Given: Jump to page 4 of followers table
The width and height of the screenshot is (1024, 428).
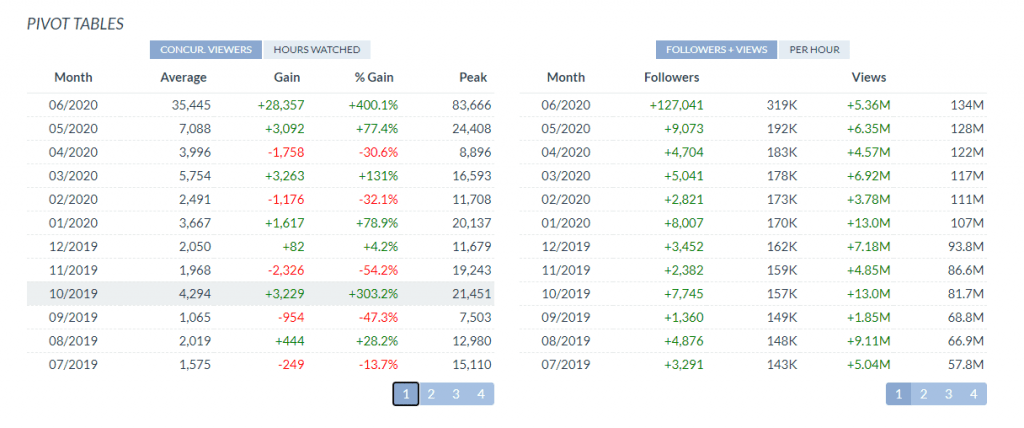Looking at the screenshot, I should 973,394.
